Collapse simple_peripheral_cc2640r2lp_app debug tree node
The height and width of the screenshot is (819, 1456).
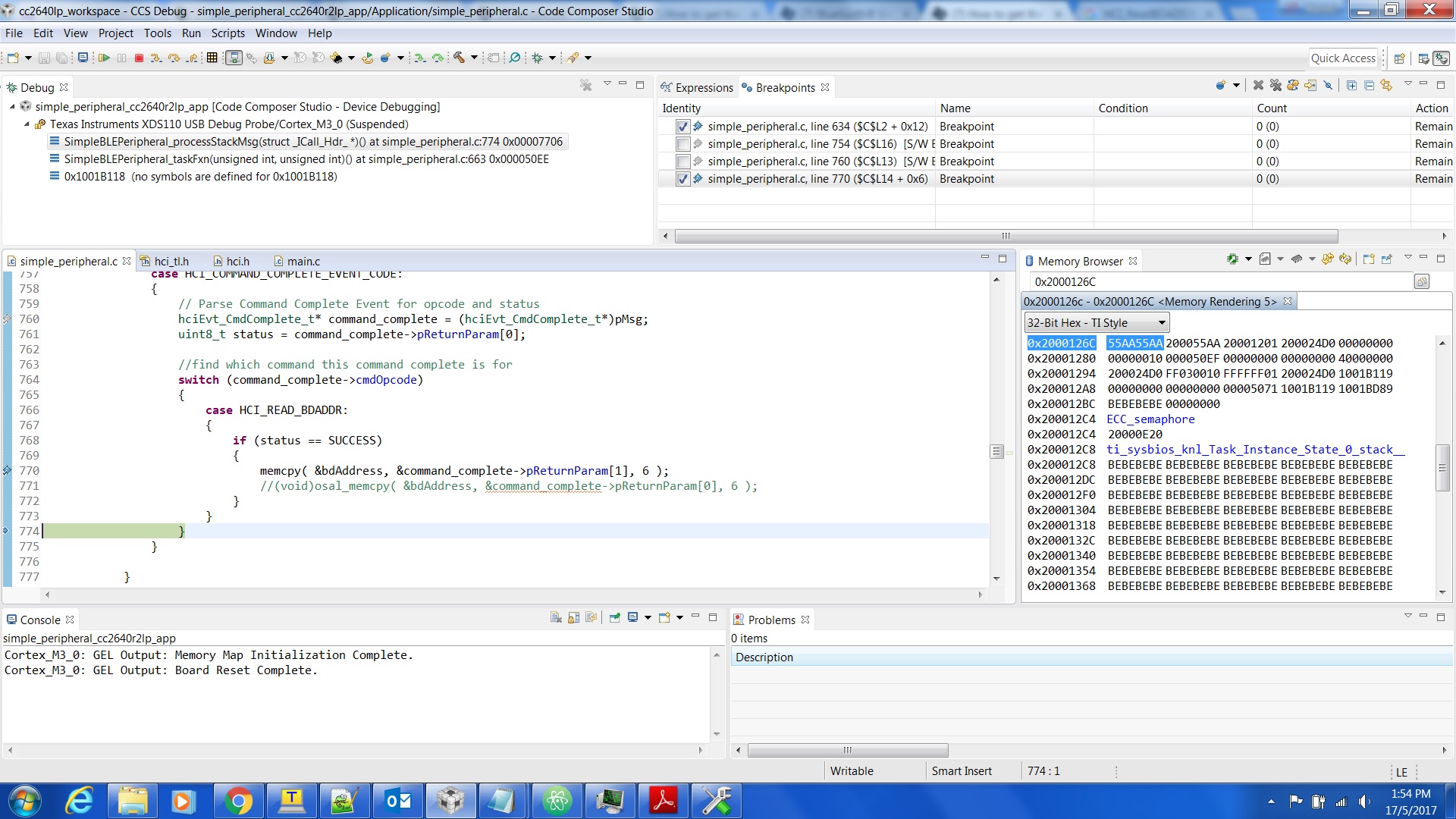tap(12, 107)
